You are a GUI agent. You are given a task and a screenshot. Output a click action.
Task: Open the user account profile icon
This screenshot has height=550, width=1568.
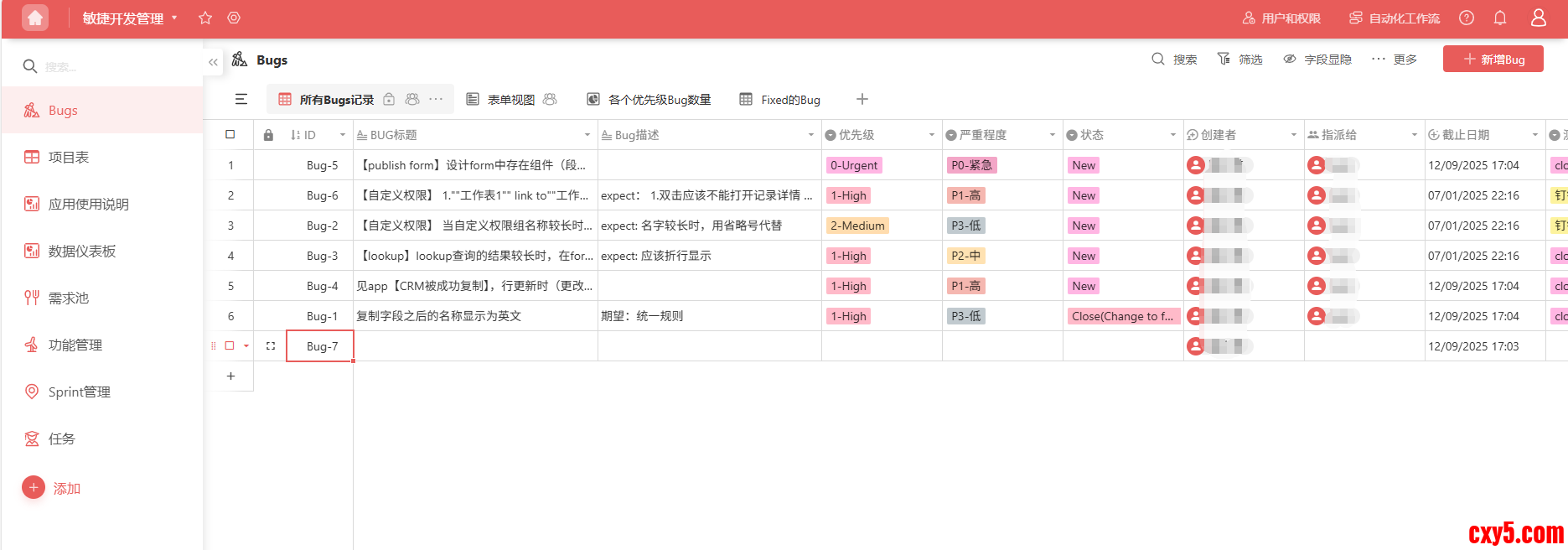coord(1539,18)
